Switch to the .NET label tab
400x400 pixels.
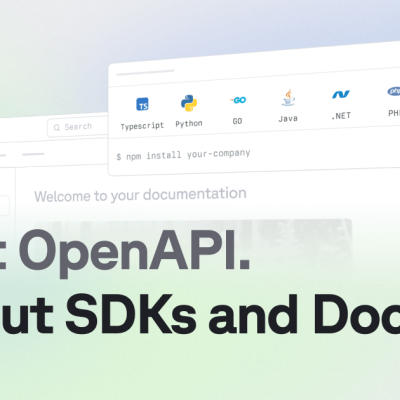click(x=341, y=116)
